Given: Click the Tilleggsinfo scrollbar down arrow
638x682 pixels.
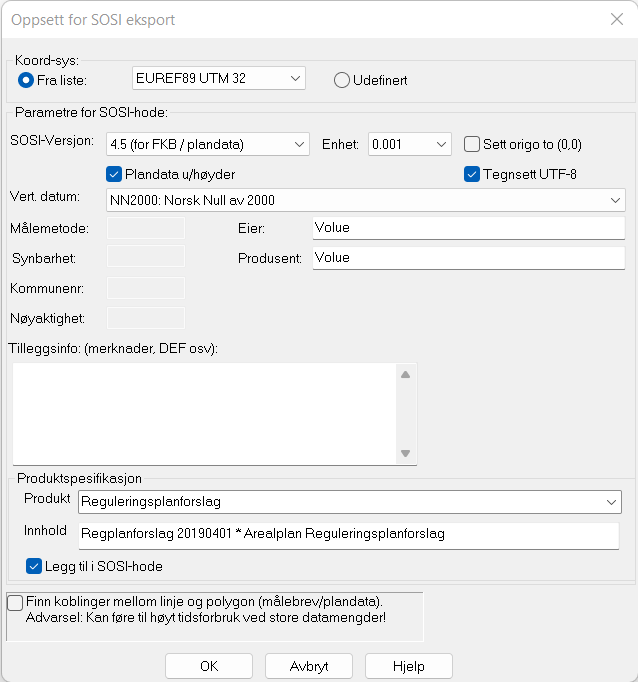Looking at the screenshot, I should (x=405, y=453).
